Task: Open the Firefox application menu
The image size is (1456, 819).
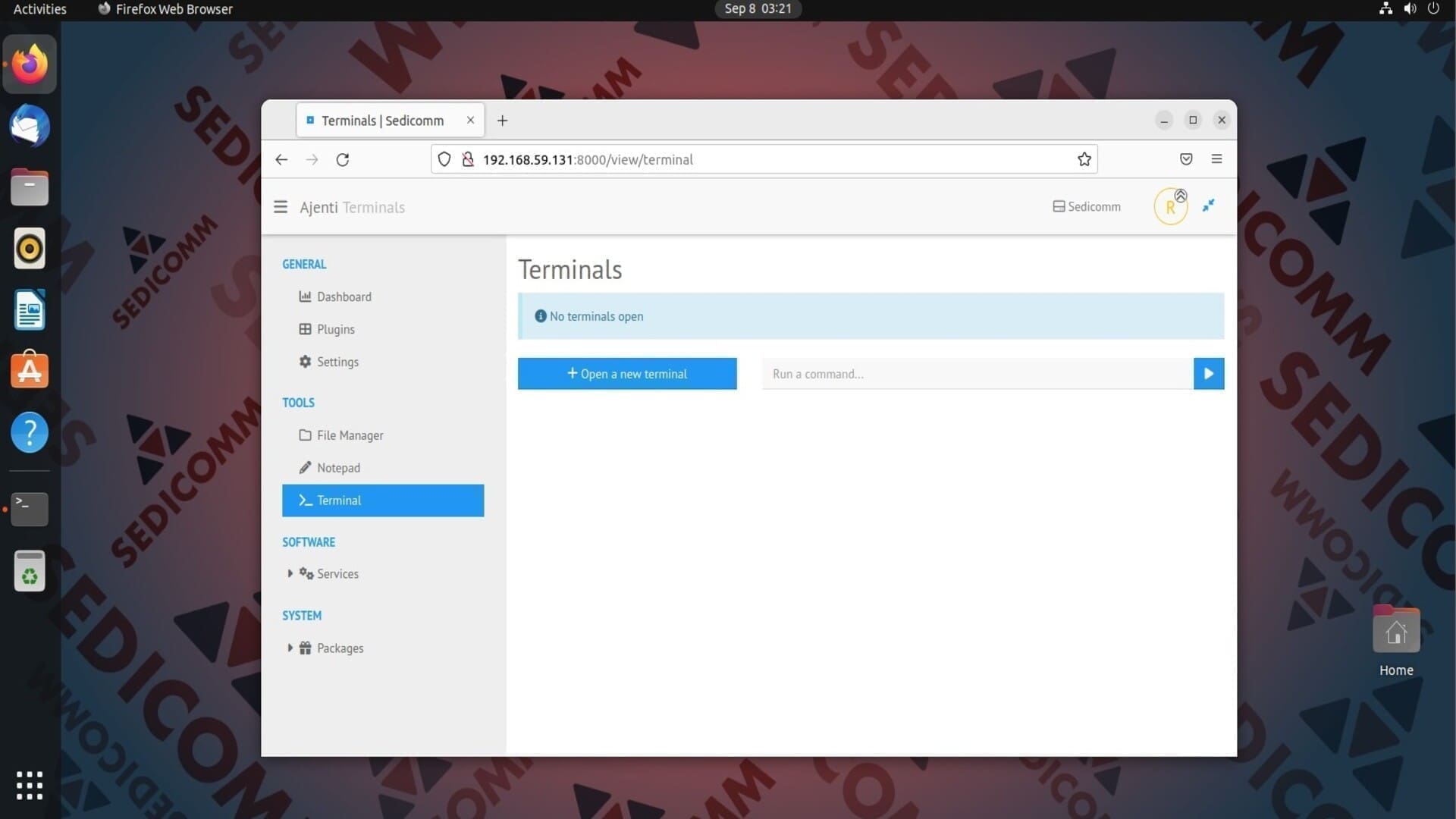Action: coord(1216,159)
